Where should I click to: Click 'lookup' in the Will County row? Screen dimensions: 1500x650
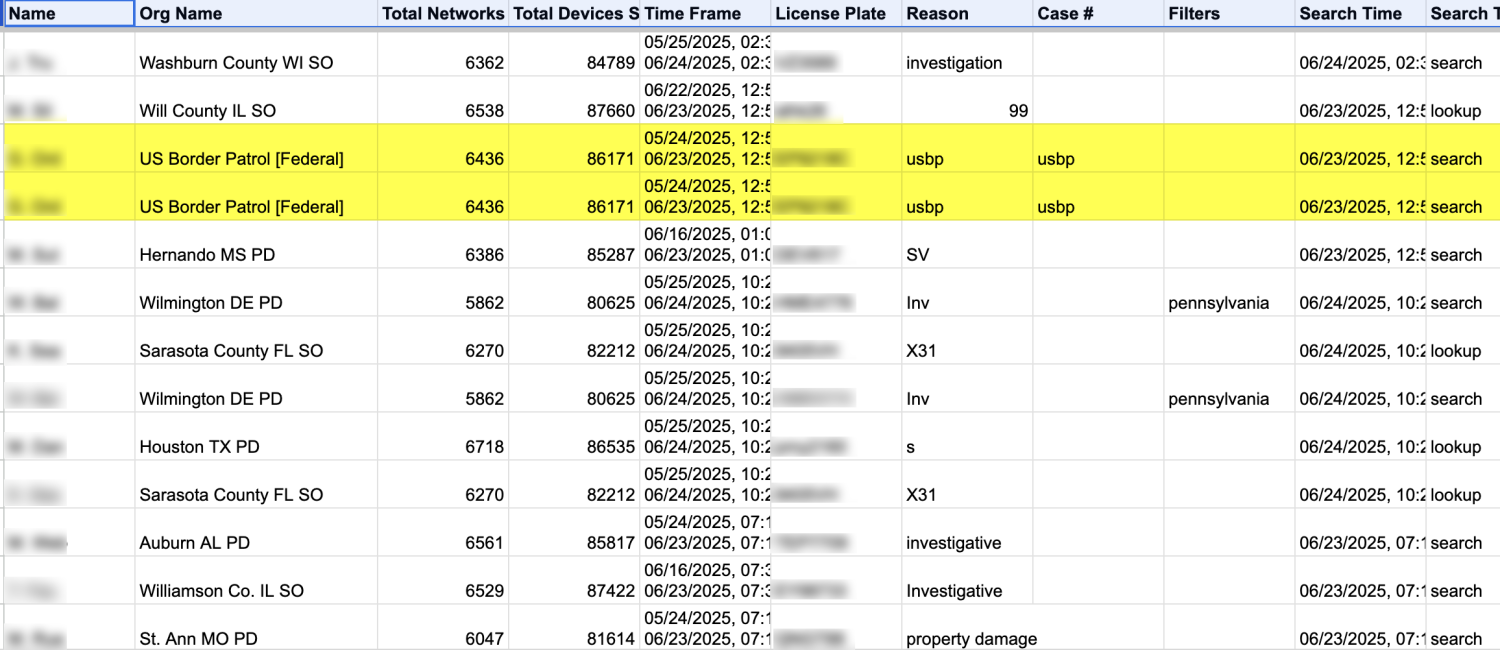click(1456, 111)
